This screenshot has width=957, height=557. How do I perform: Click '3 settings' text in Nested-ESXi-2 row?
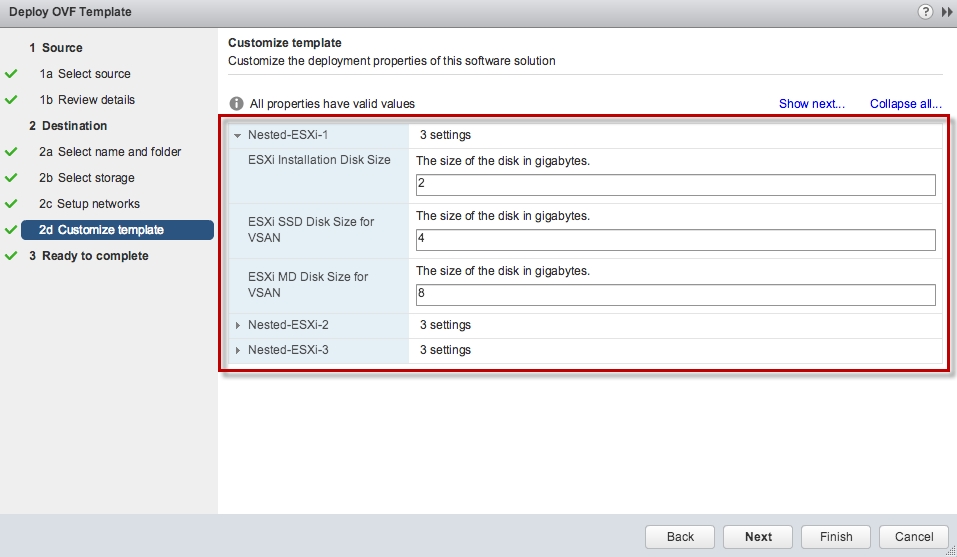click(446, 325)
